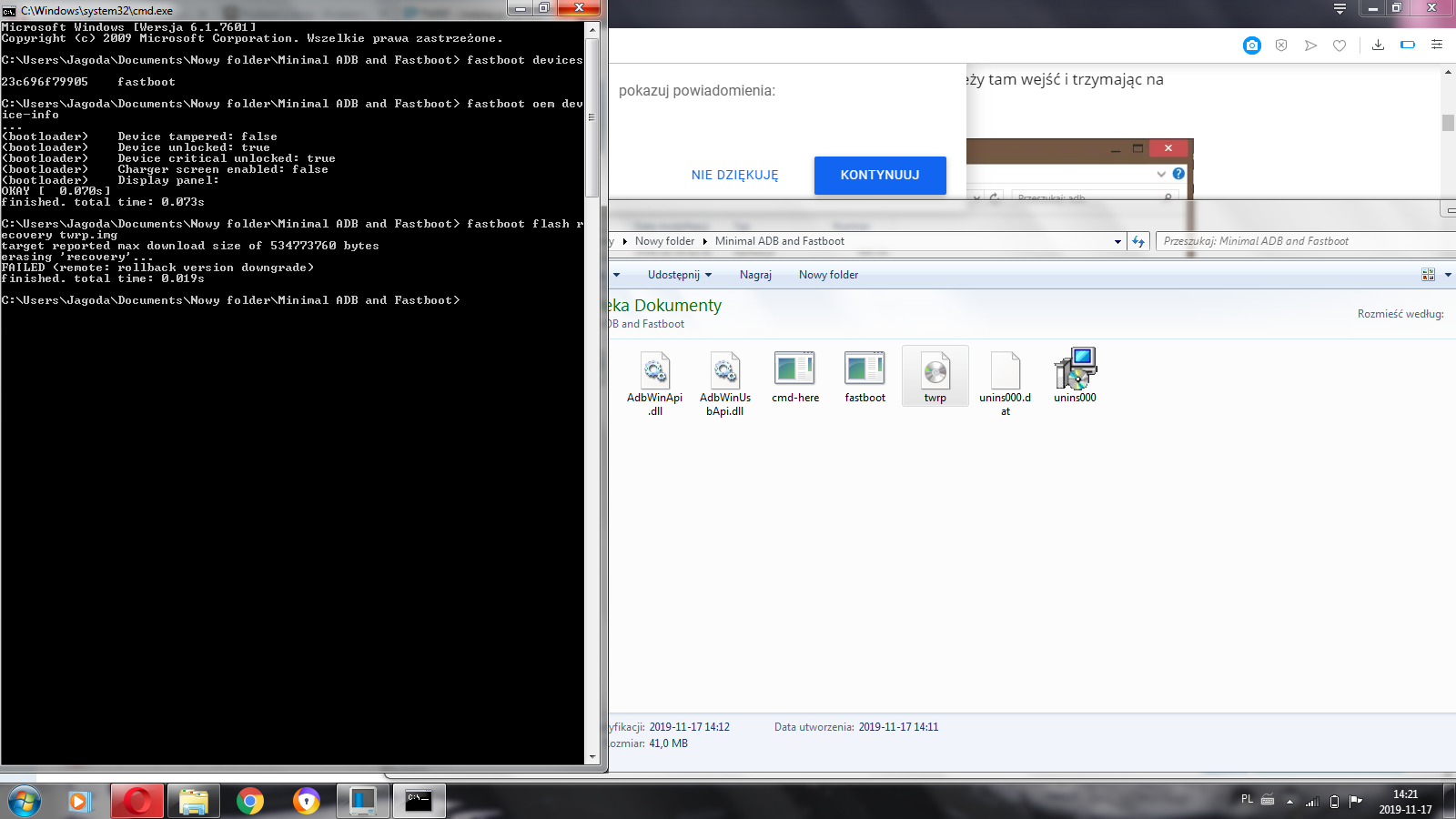Image resolution: width=1456 pixels, height=819 pixels.
Task: Click the NIE DZIĘKUJĘ link
Action: point(734,176)
